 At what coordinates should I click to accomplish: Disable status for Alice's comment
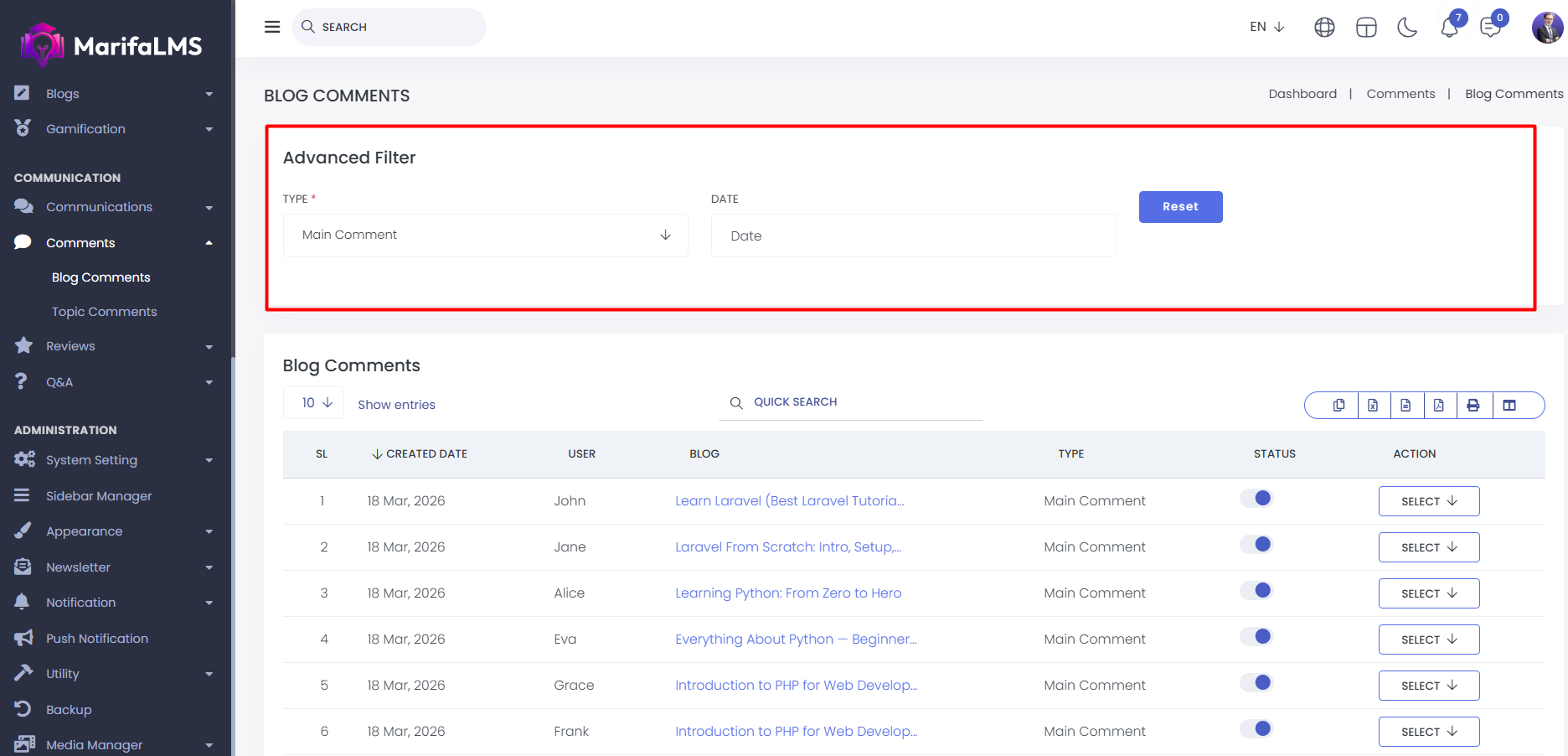tap(1256, 591)
